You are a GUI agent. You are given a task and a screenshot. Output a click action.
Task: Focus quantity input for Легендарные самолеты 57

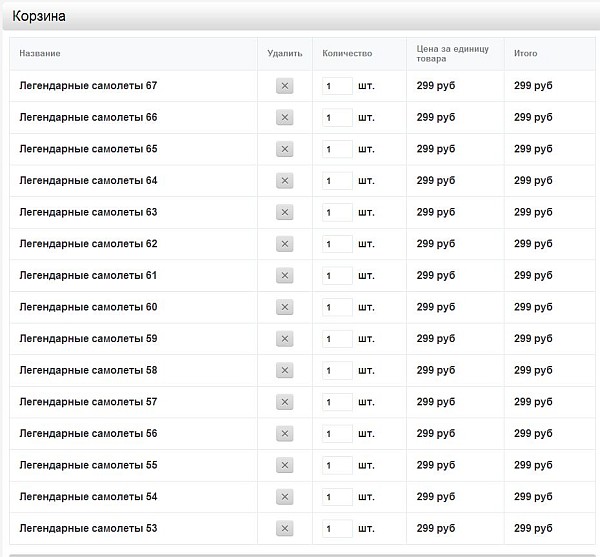point(337,402)
